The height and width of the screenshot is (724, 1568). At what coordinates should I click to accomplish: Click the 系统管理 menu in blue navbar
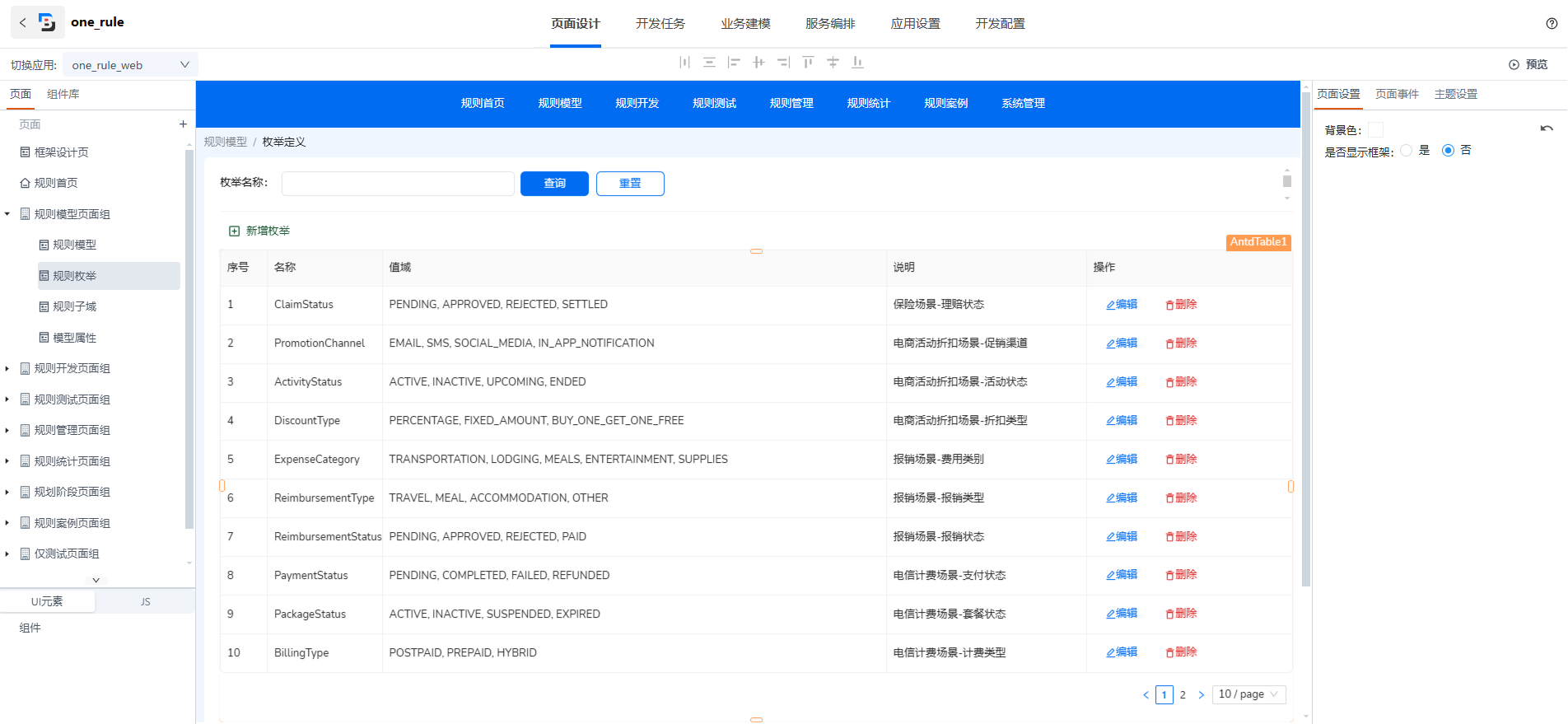click(x=1023, y=104)
